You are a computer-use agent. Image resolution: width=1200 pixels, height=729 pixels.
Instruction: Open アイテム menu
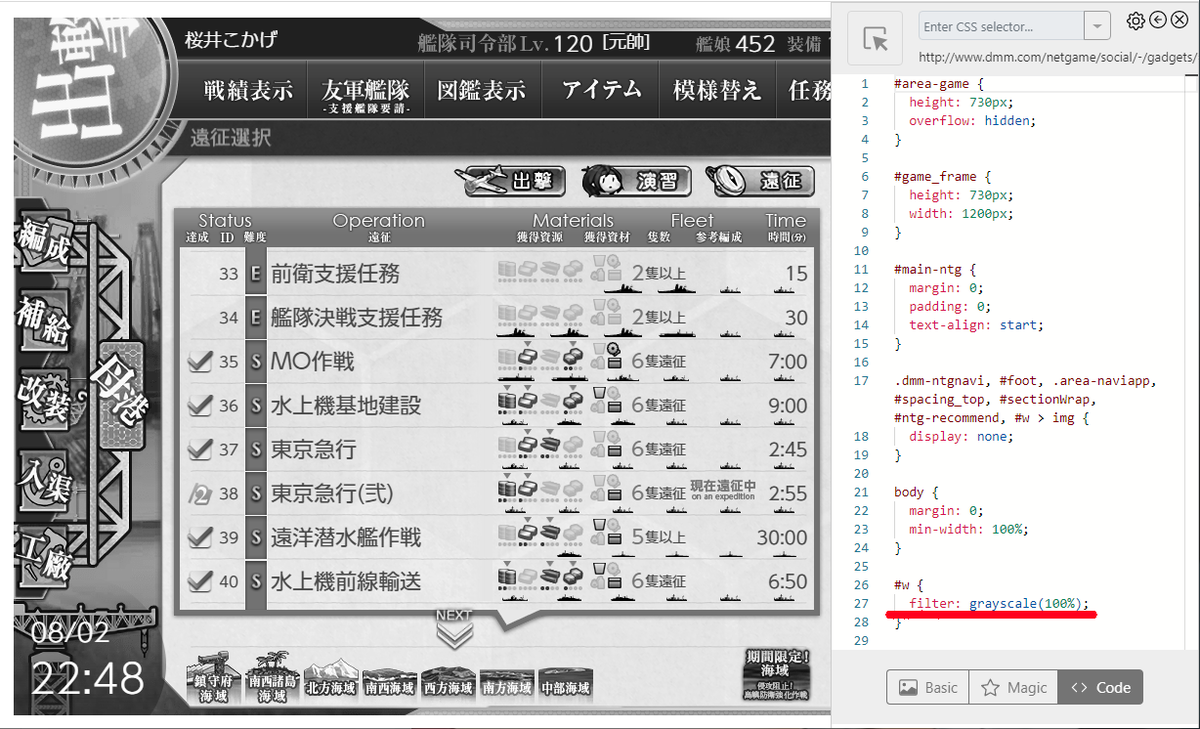point(600,91)
